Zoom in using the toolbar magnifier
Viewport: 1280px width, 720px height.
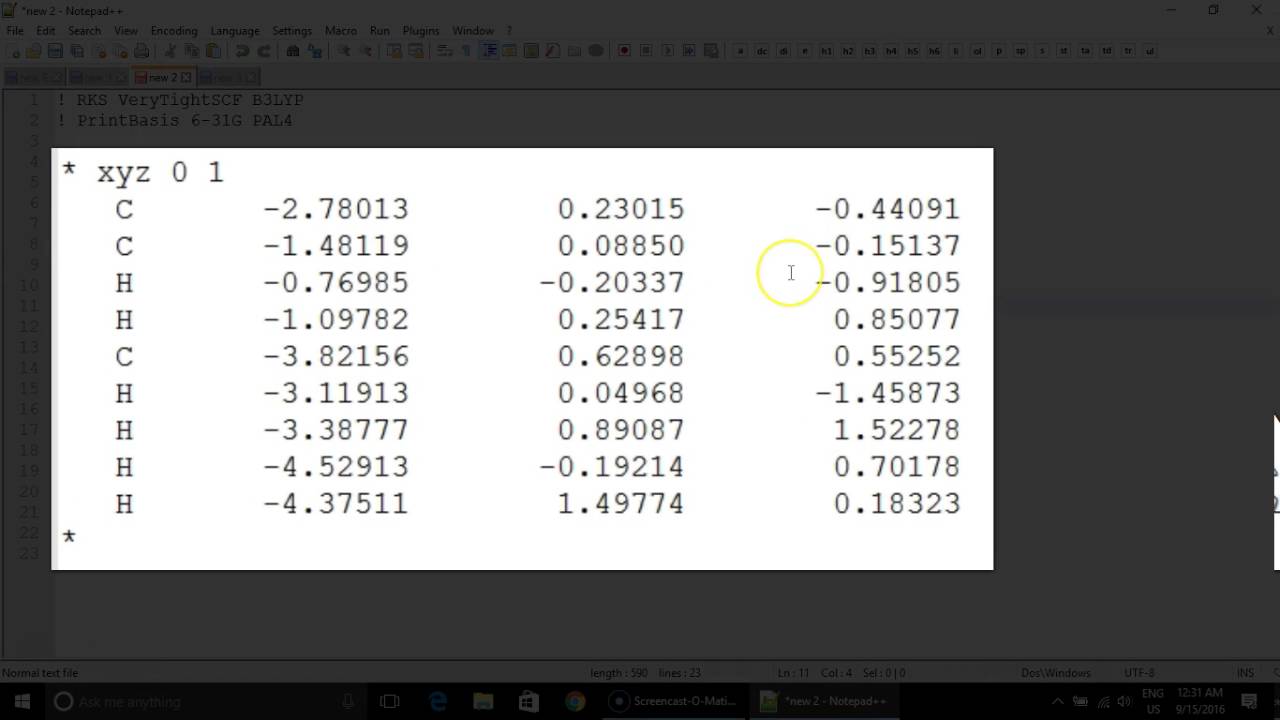pyautogui.click(x=343, y=51)
